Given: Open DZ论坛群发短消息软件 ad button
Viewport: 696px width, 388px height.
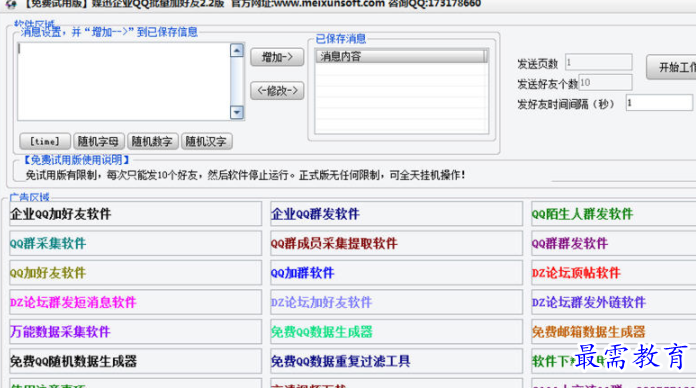Looking at the screenshot, I should pos(135,302).
